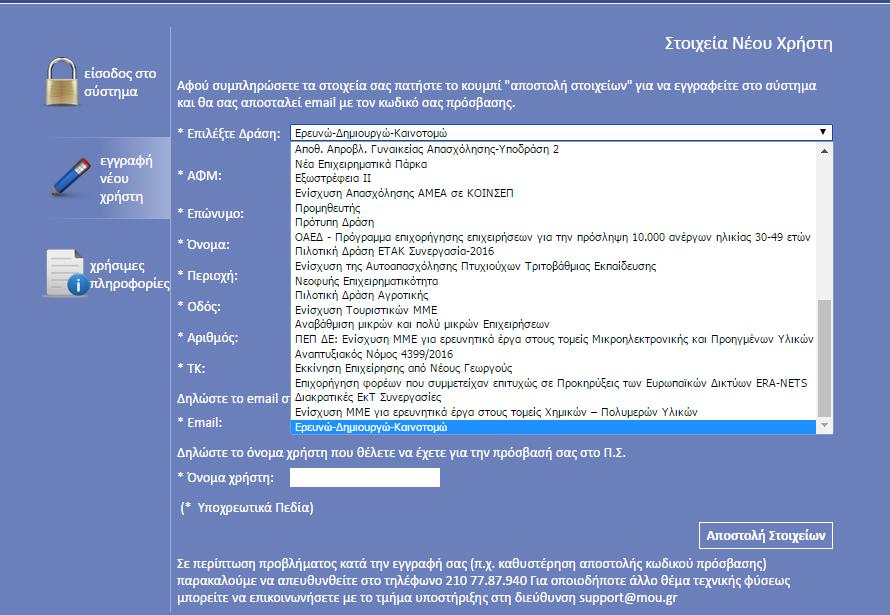890x615 pixels.
Task: Click the padlock login icon
Action: coord(62,82)
